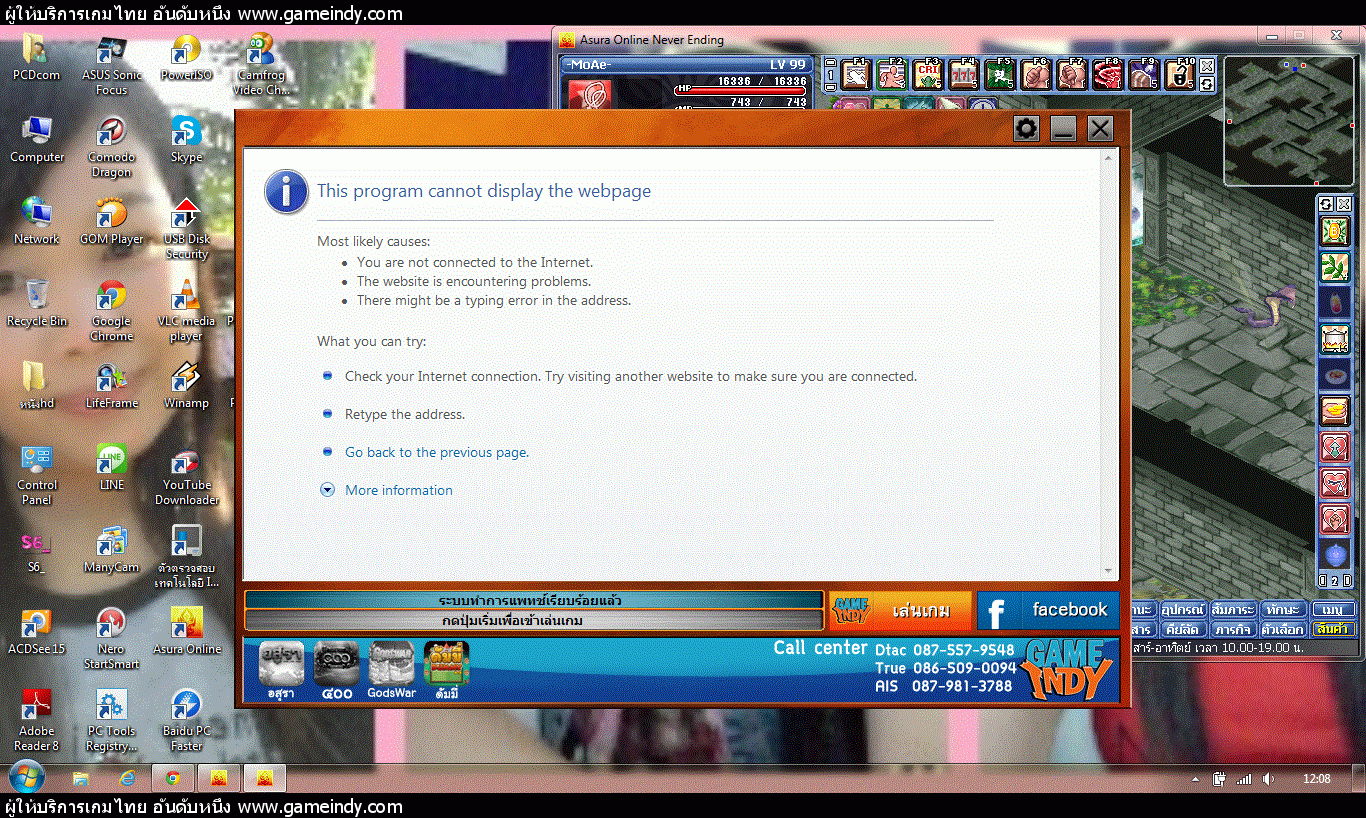The width and height of the screenshot is (1366, 818).
Task: Click the HP bar of -MoAe-
Action: click(x=741, y=90)
